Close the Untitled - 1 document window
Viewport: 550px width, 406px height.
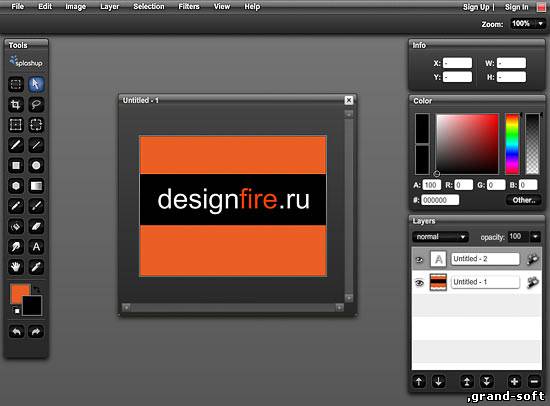pyautogui.click(x=349, y=100)
